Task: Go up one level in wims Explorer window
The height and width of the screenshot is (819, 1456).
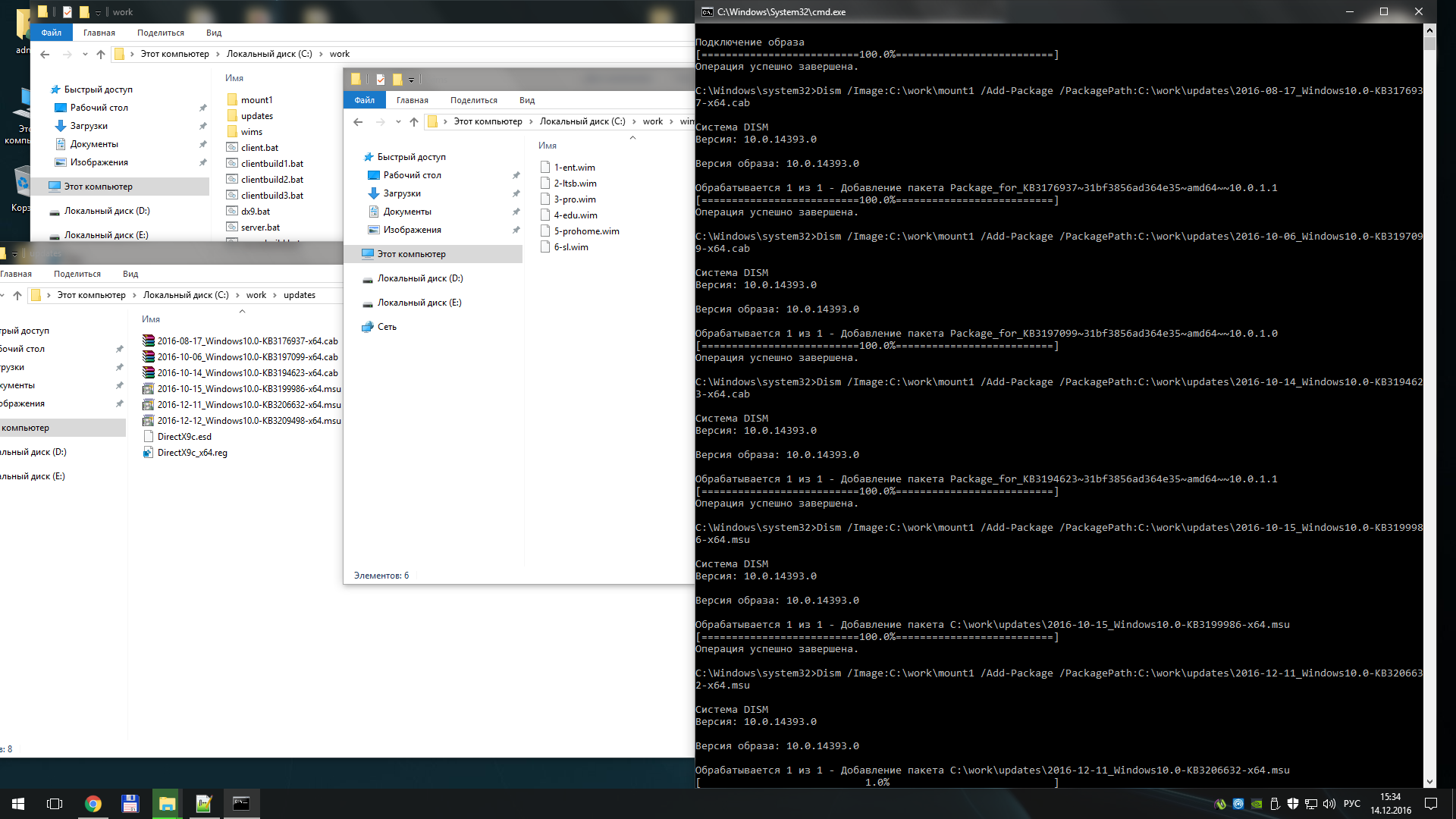Action: point(413,121)
